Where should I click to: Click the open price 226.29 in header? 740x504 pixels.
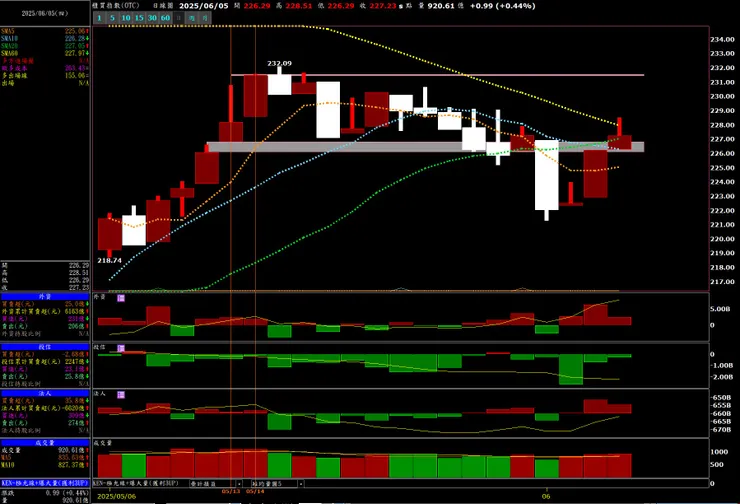(x=257, y=6)
